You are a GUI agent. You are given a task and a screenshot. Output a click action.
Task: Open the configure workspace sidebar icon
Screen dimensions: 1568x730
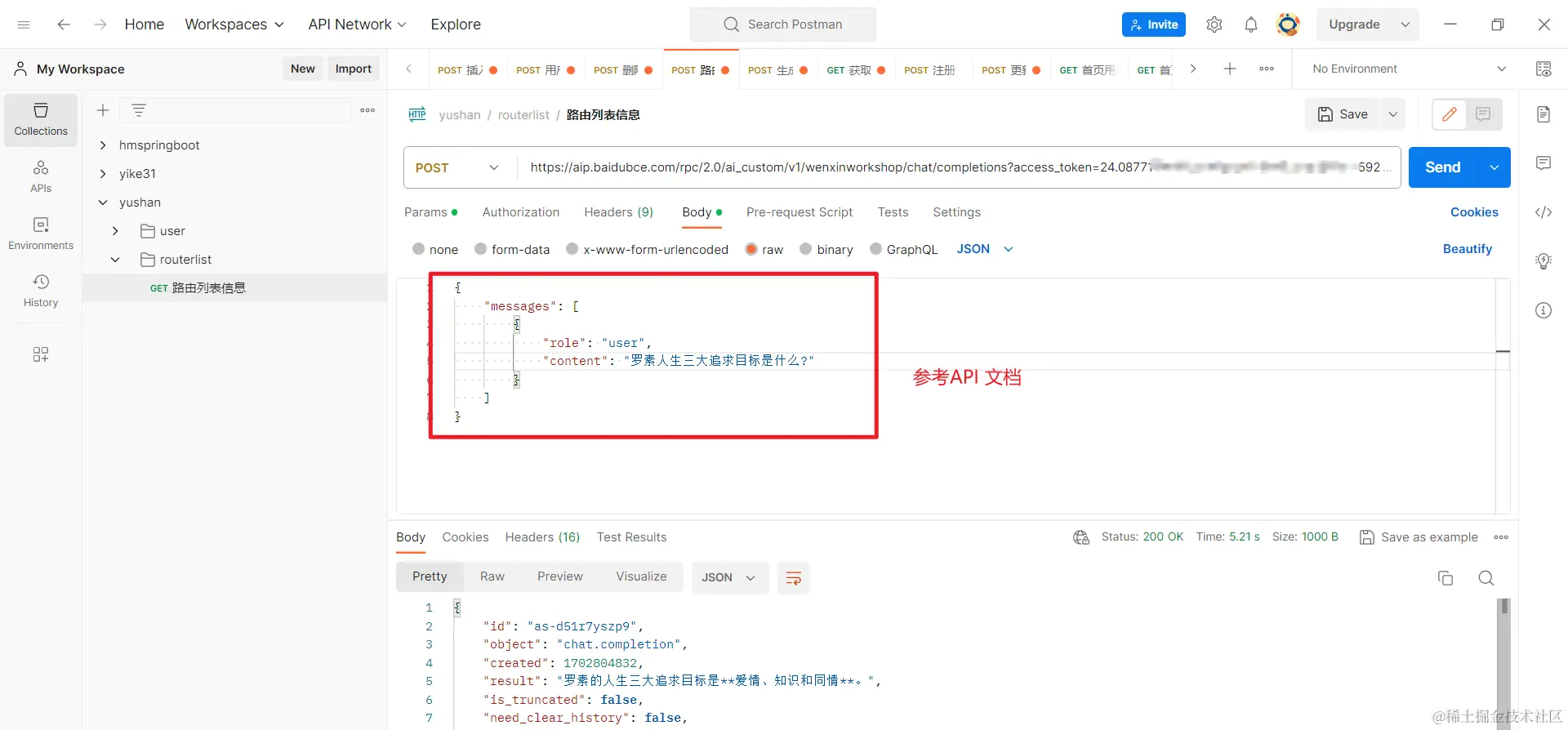[x=41, y=354]
